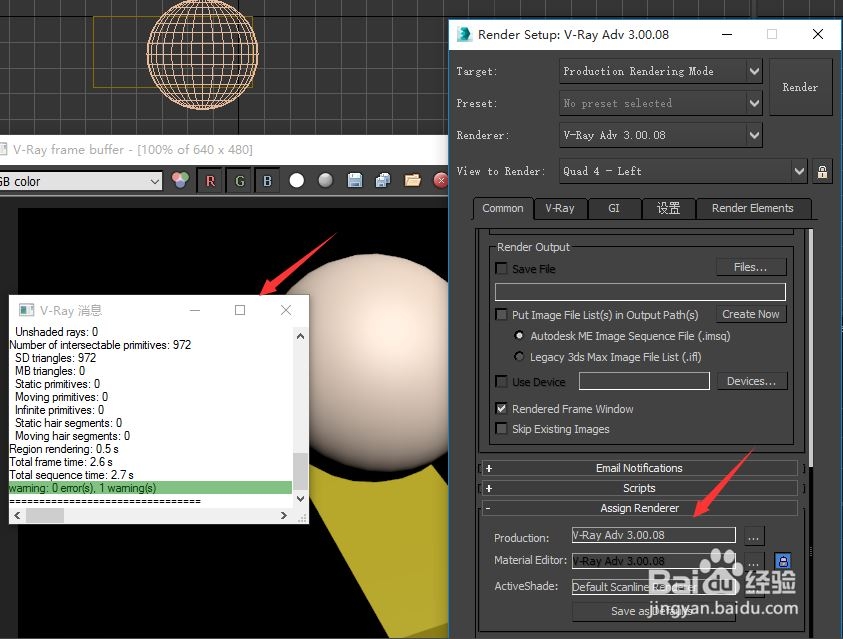The image size is (843, 639).
Task: Click the Create Now button
Action: point(751,314)
